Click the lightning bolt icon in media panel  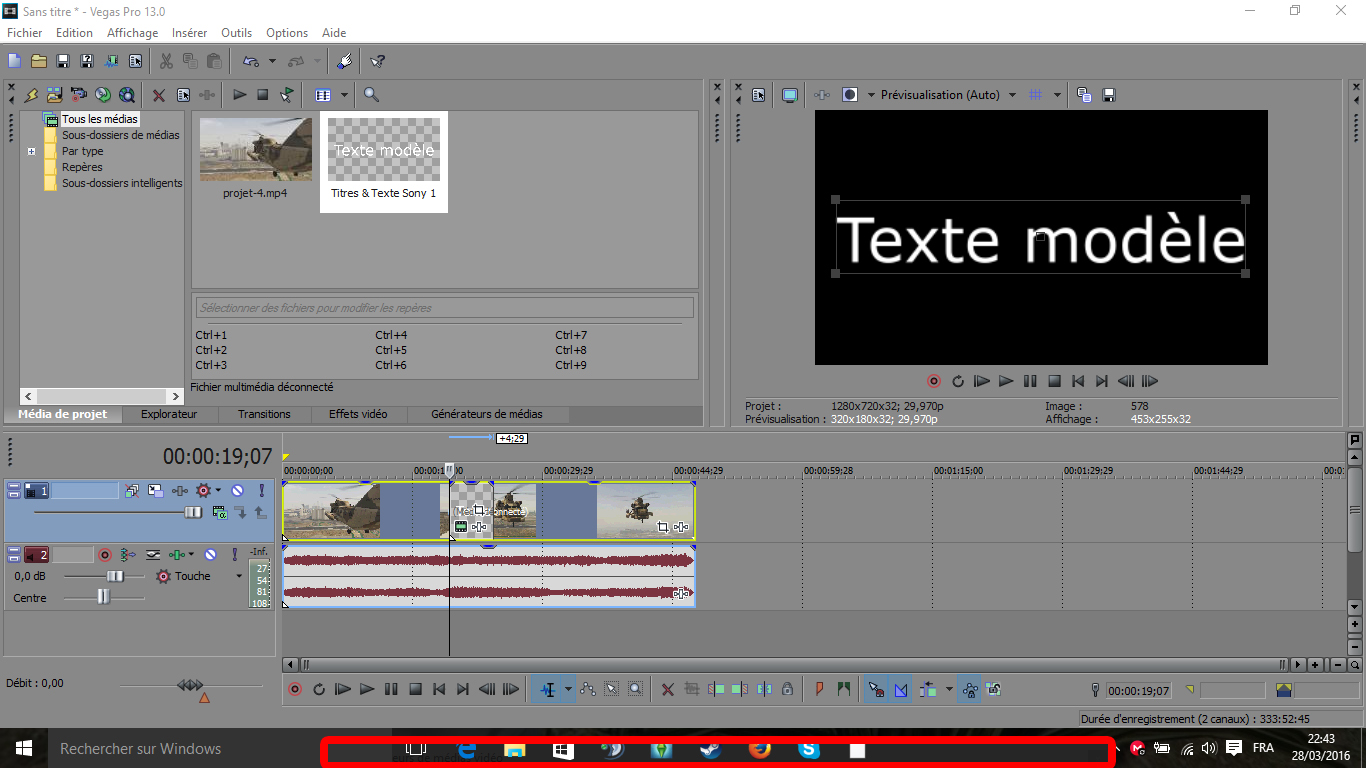pos(31,95)
